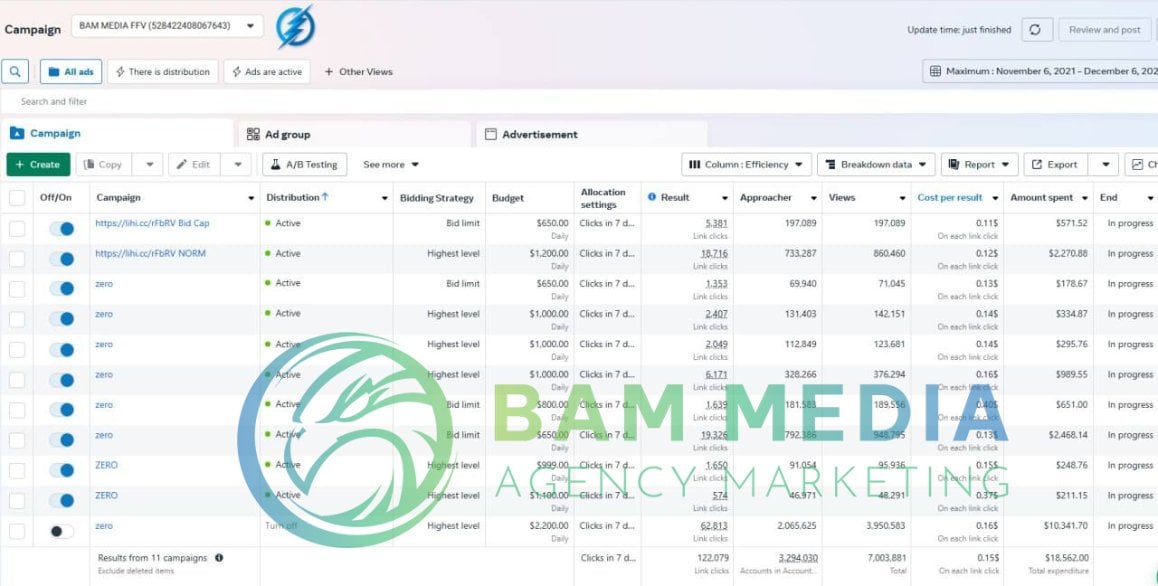Expand the Edit dropdown arrow

pyautogui.click(x=238, y=165)
